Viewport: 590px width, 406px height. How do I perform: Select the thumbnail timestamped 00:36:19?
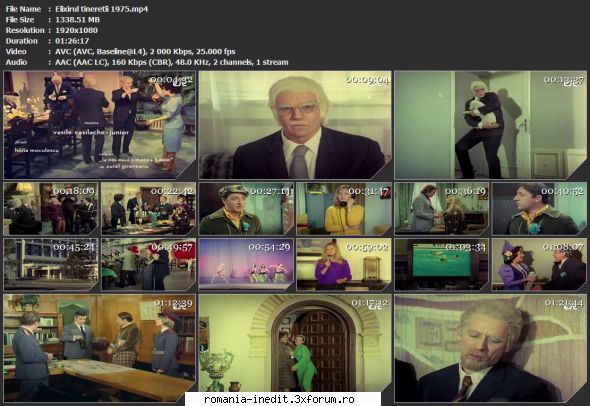tap(441, 209)
